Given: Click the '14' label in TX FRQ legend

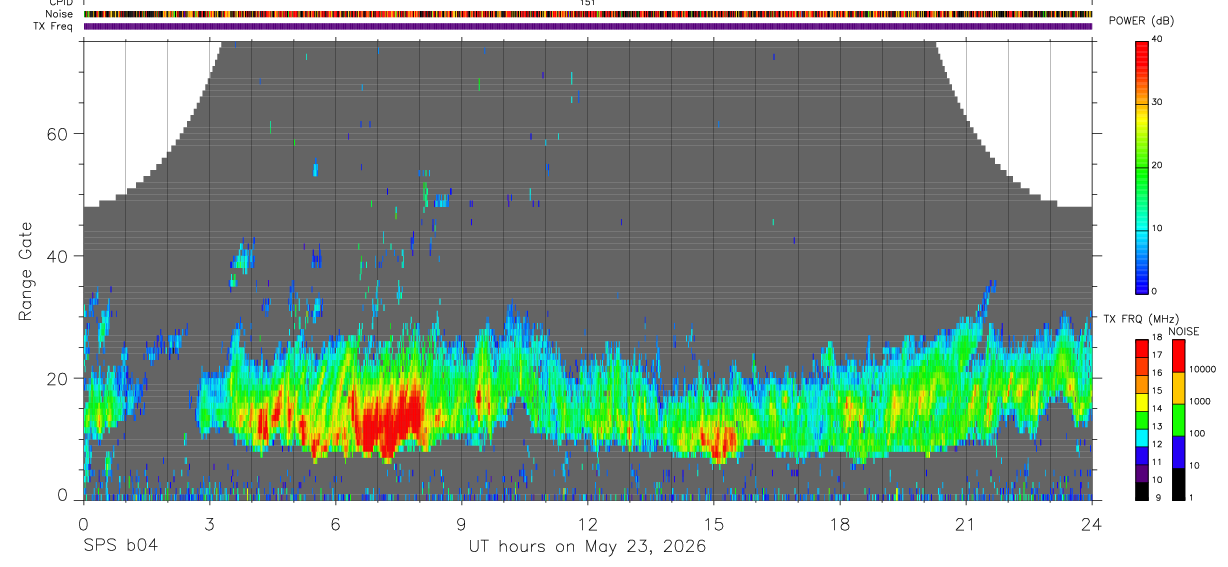Looking at the screenshot, I should tap(1158, 408).
